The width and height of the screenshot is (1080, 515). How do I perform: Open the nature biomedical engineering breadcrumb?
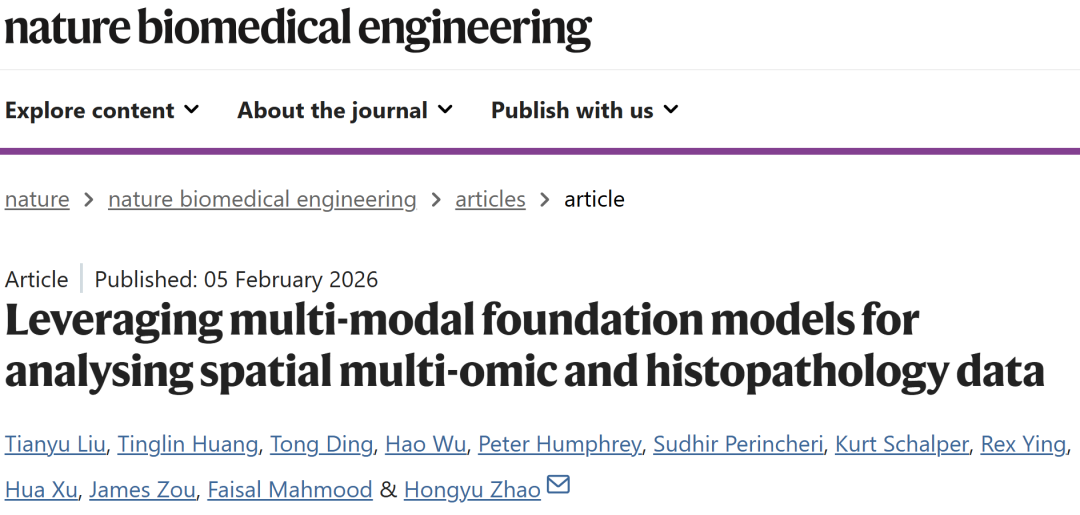pos(262,199)
